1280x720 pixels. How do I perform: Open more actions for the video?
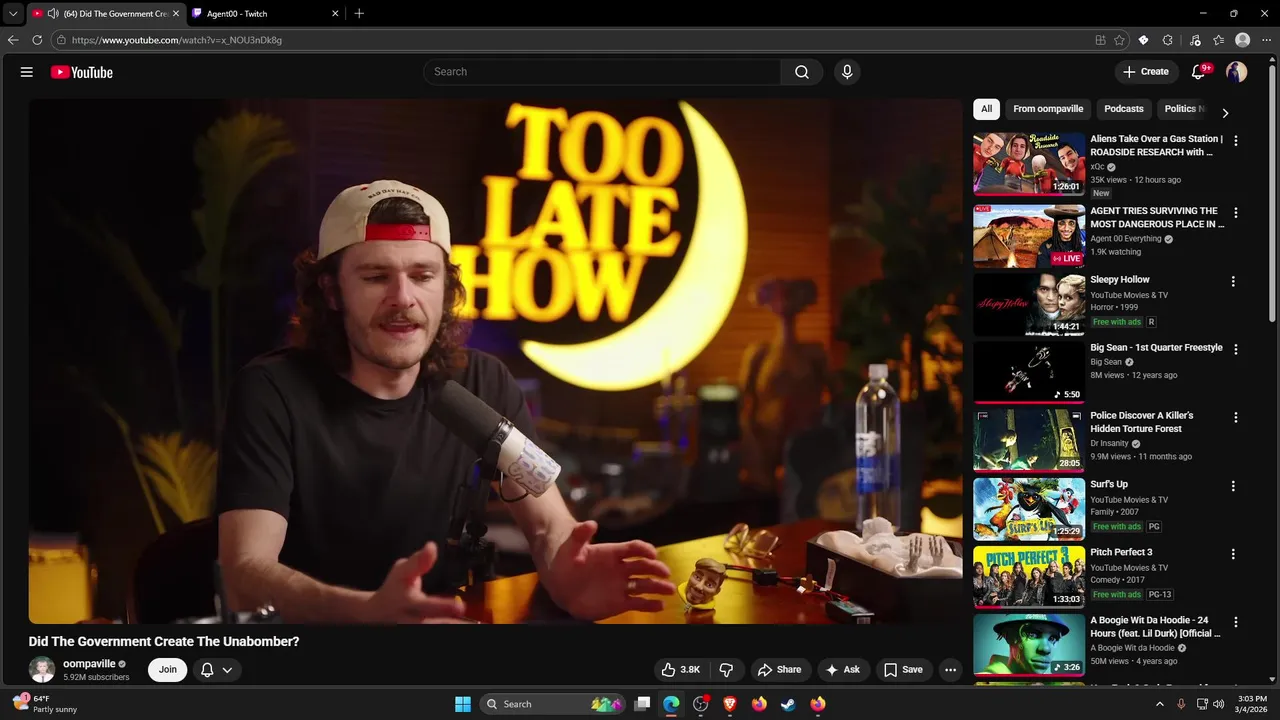point(951,670)
